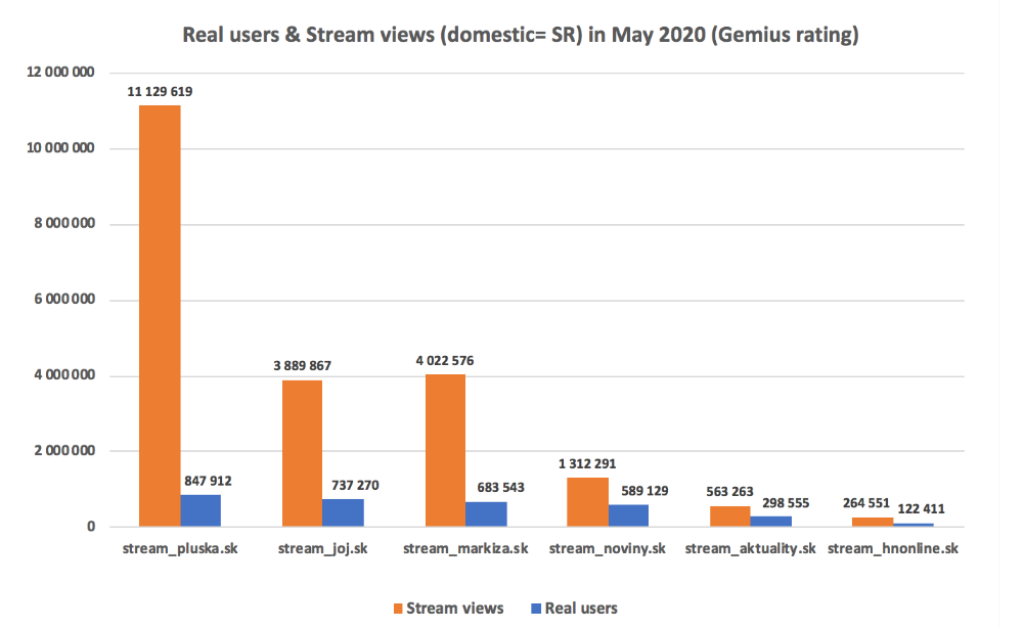Select the orange Stream views legend swatch

click(398, 609)
